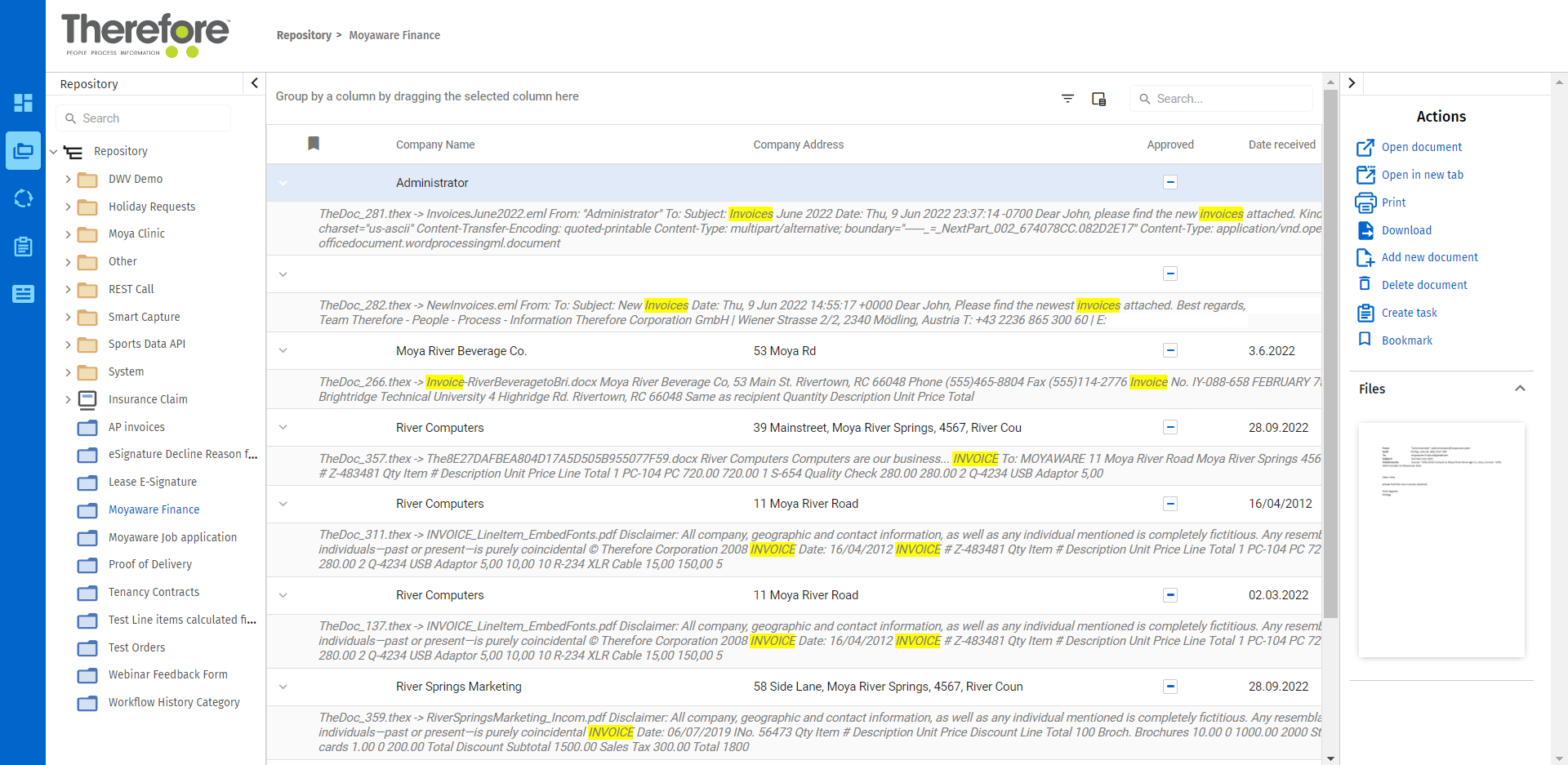Open the dashboard icon in left rail
Viewport: 1568px width, 765px height.
coord(23,103)
